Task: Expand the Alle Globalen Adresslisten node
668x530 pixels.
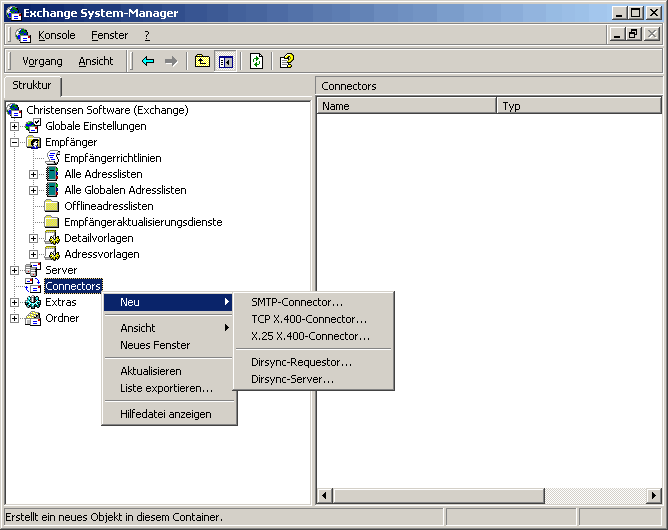Action: tap(33, 190)
